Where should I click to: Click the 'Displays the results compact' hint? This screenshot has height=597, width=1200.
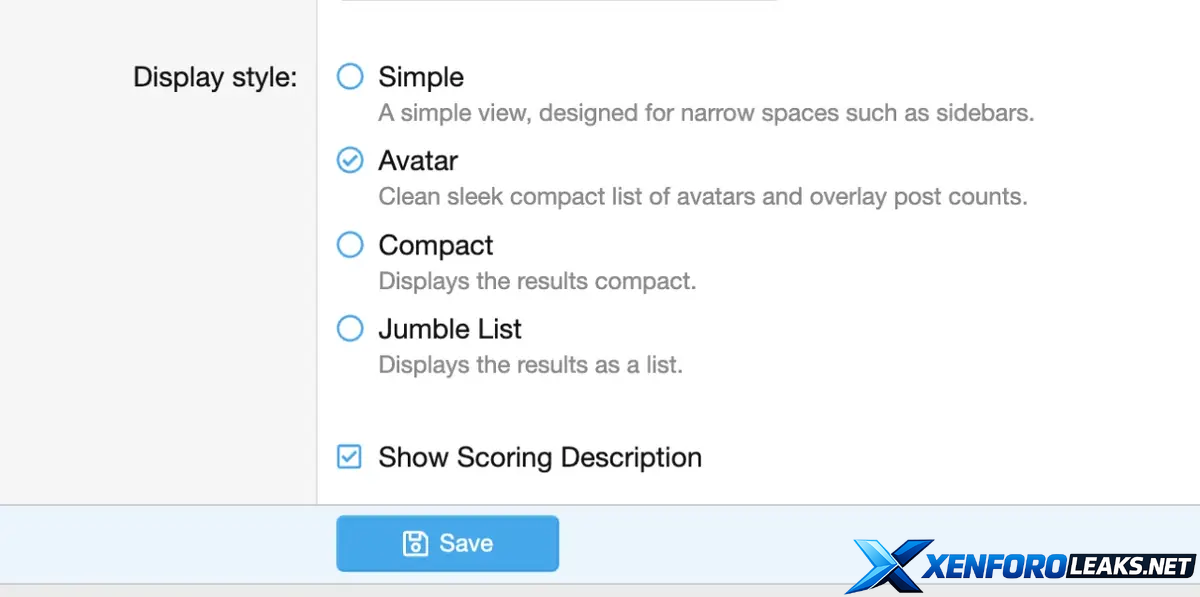coord(537,281)
